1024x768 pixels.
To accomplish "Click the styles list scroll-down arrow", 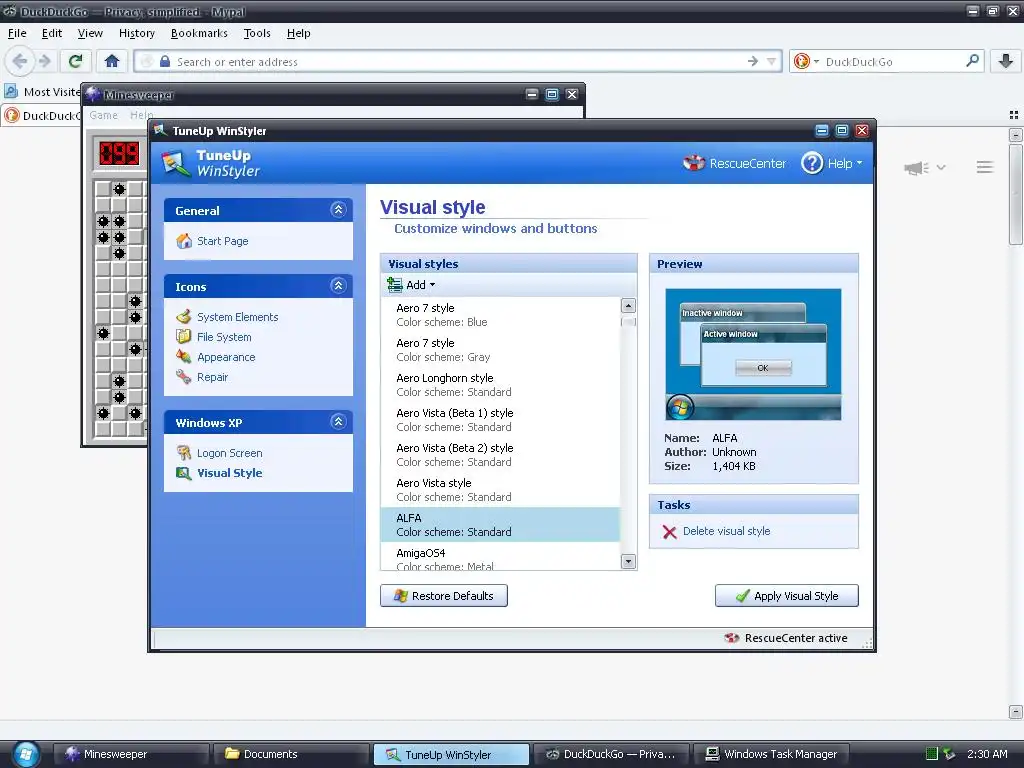I will [628, 561].
